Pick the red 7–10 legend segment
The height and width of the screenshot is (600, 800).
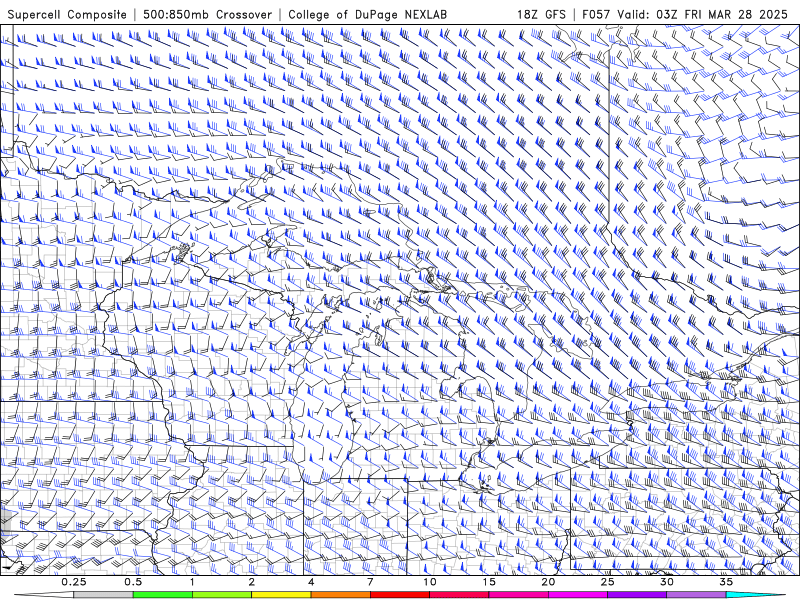pyautogui.click(x=399, y=595)
